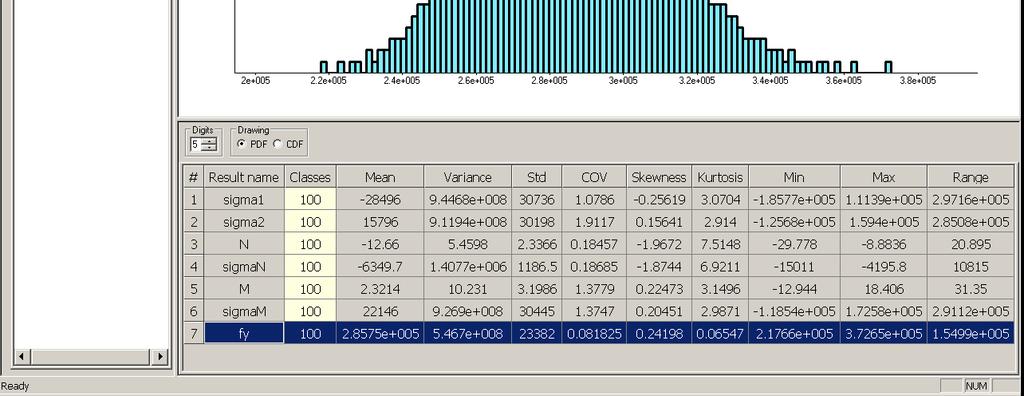This screenshot has height=396, width=1024.
Task: Click the Classes cell for row M
Action: [x=310, y=289]
